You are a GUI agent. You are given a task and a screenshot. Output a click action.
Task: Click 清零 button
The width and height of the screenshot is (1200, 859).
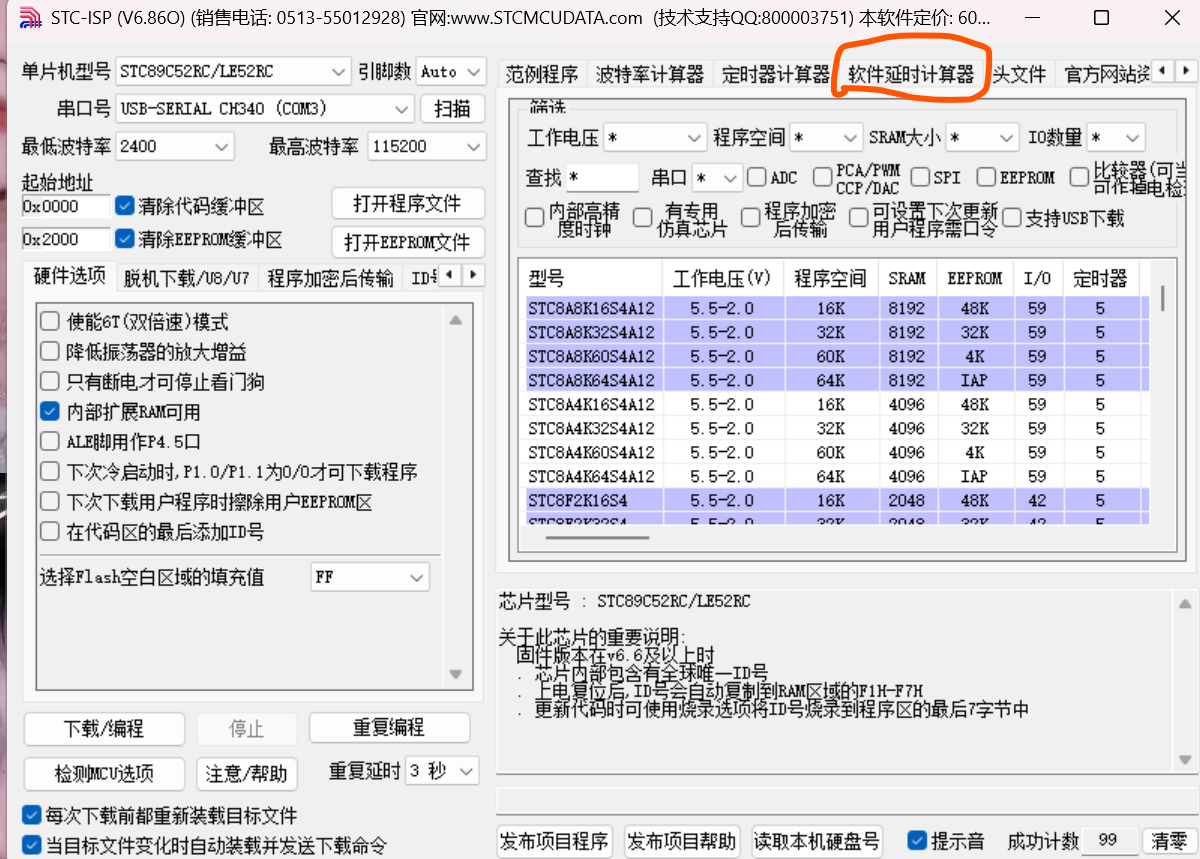pyautogui.click(x=1169, y=841)
